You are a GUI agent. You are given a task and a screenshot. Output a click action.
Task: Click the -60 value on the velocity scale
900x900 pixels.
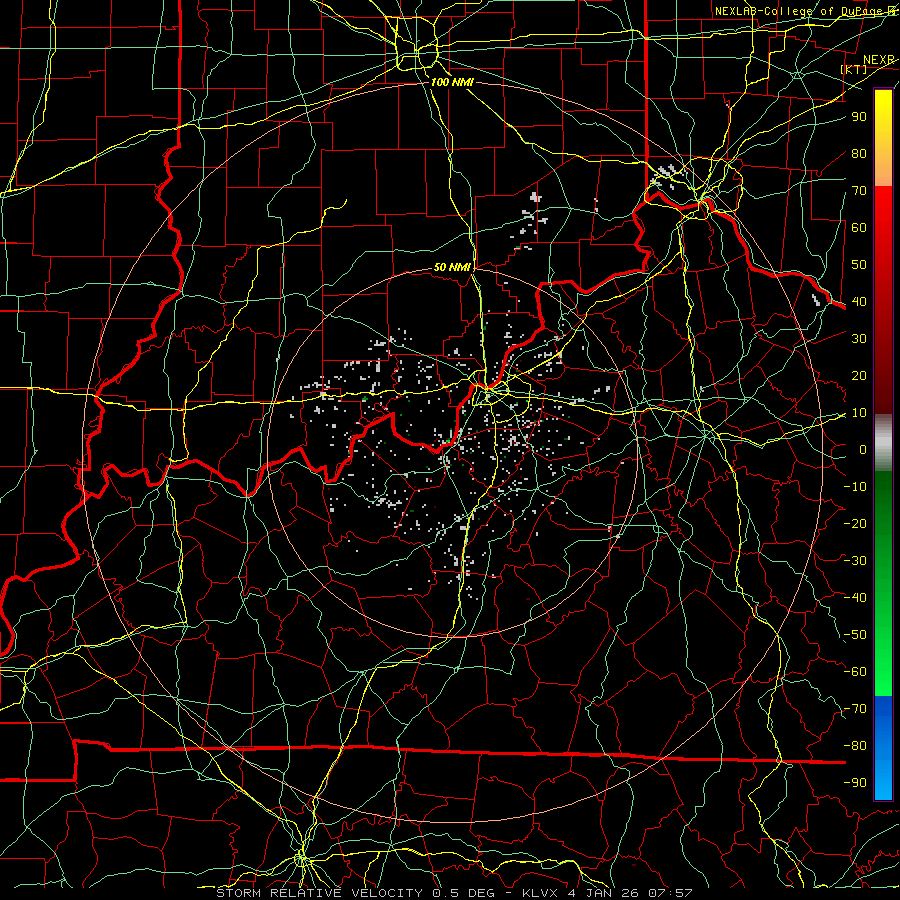[x=855, y=672]
